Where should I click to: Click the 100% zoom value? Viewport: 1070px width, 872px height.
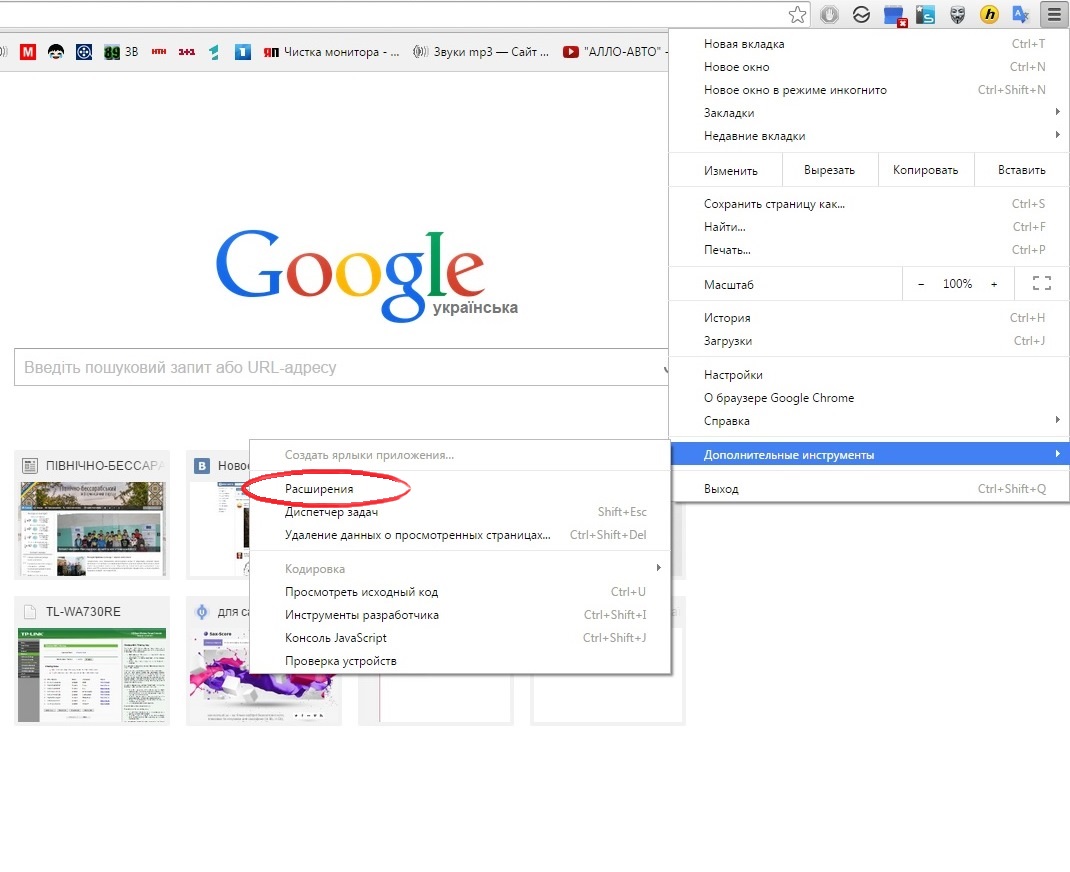(x=957, y=284)
